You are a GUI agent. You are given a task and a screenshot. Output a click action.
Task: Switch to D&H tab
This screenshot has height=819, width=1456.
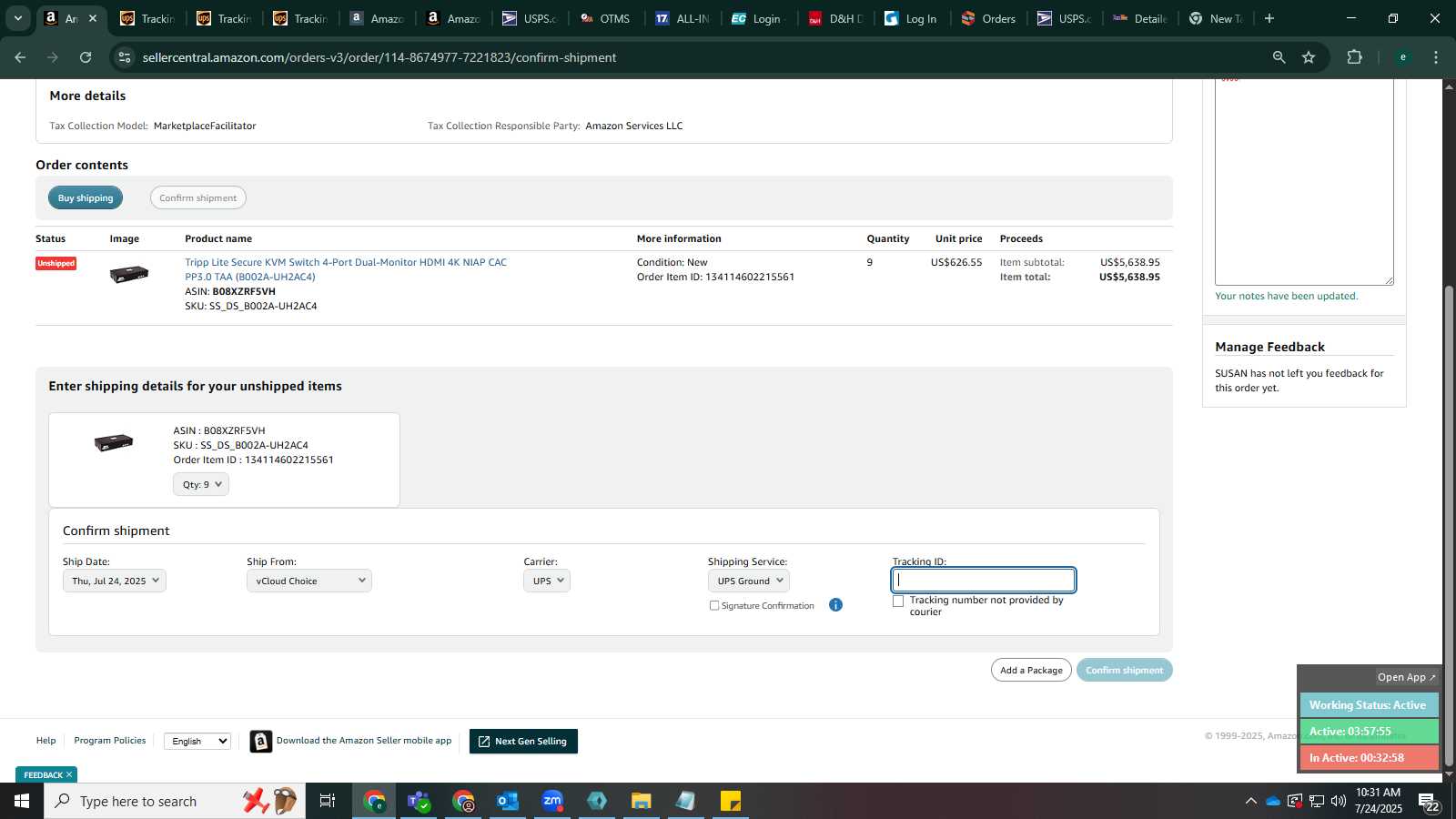coord(834,18)
